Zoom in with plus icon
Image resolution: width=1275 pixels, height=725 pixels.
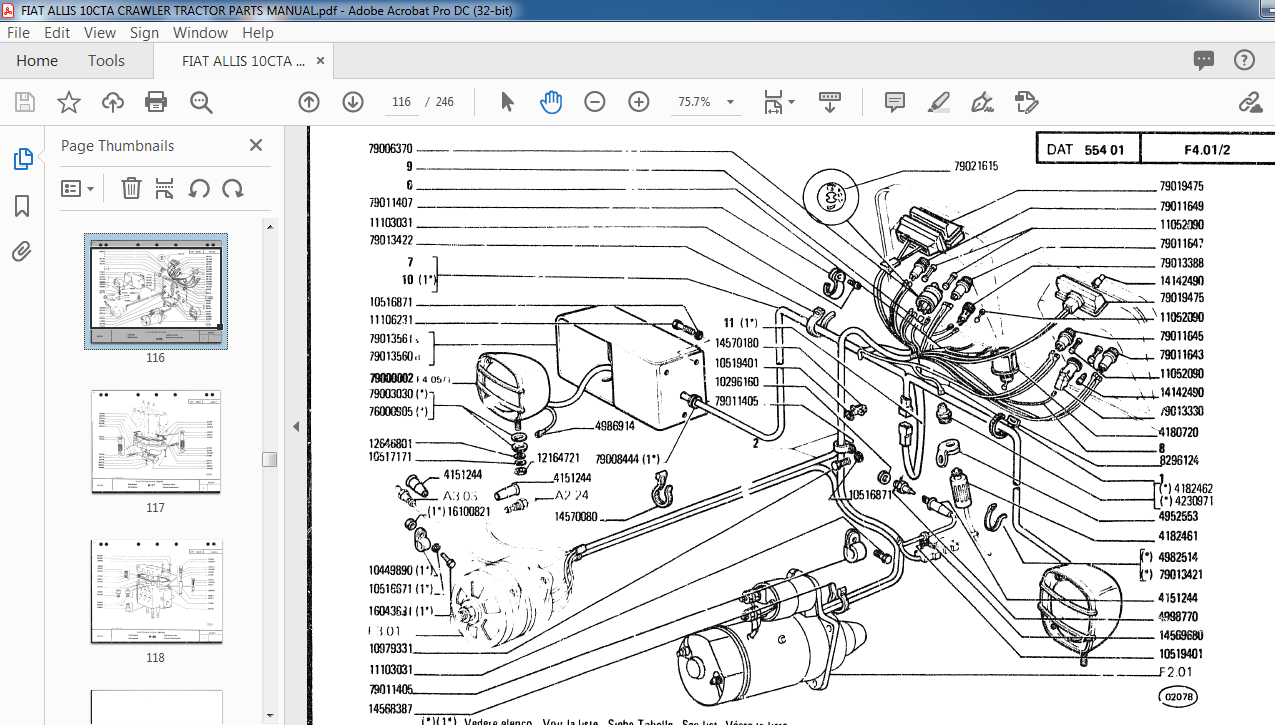pyautogui.click(x=639, y=102)
